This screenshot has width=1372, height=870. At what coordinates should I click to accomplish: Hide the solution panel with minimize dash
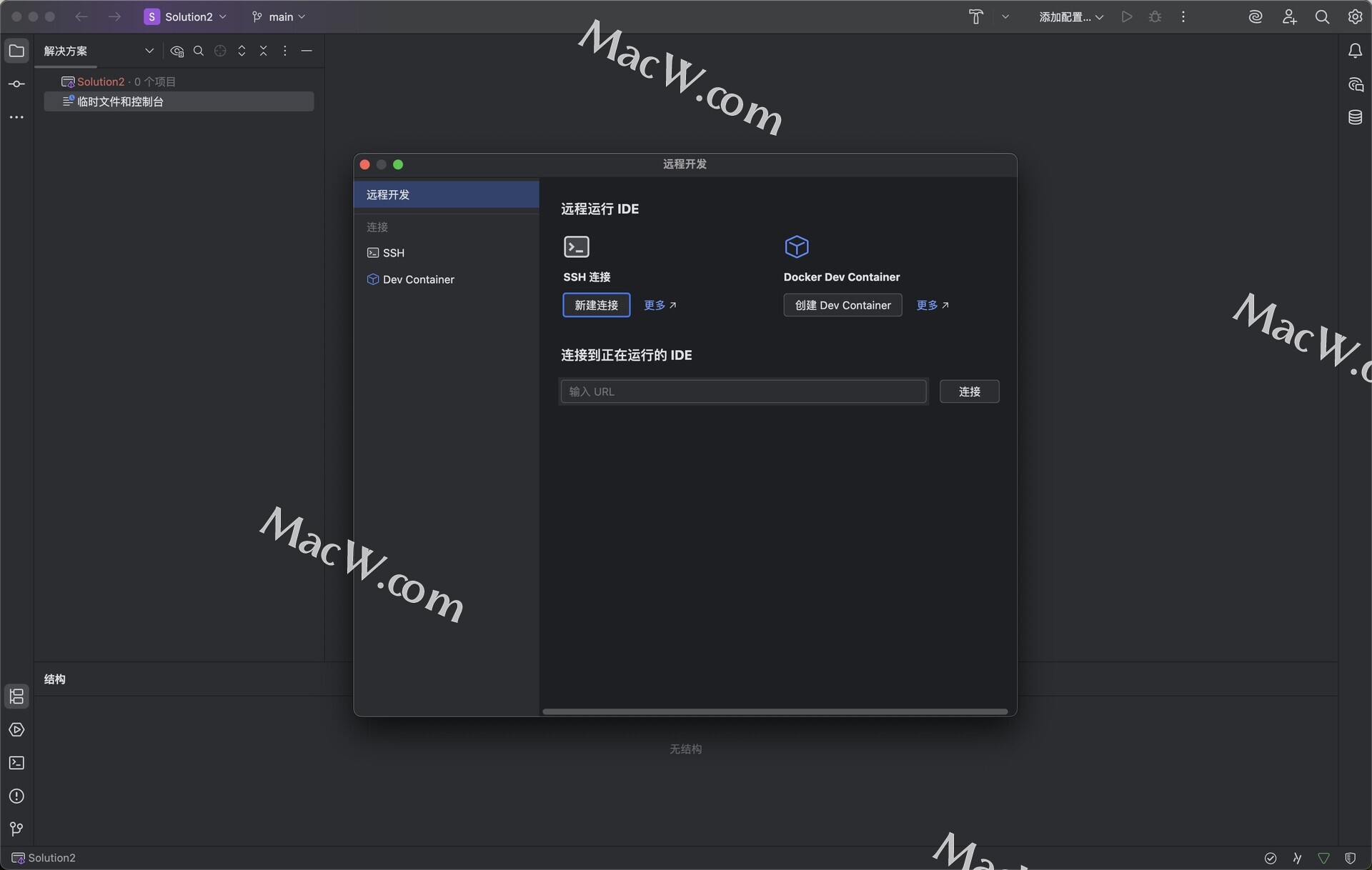[x=307, y=51]
